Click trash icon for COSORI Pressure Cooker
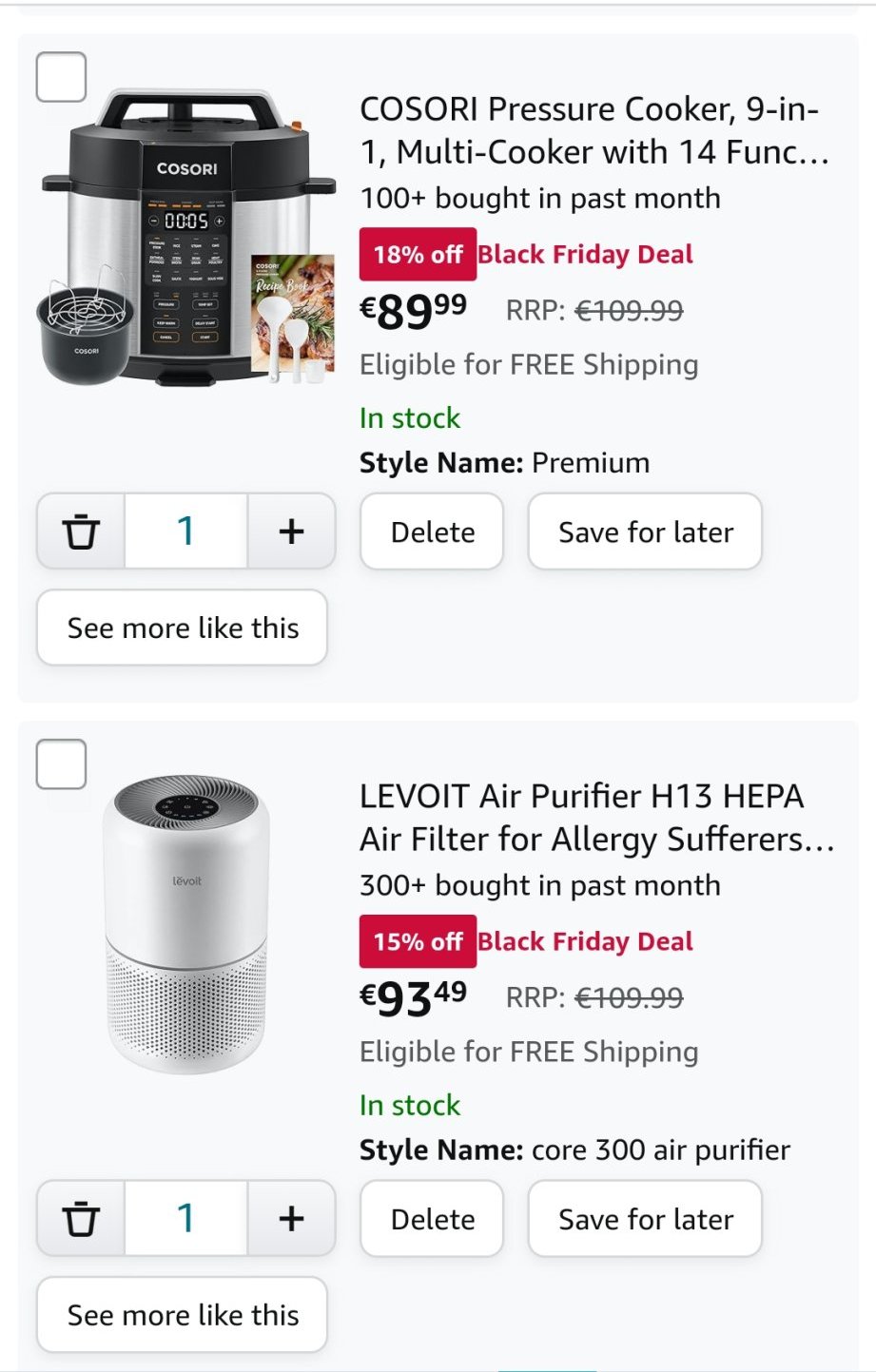Image resolution: width=876 pixels, height=1372 pixels. click(x=81, y=531)
